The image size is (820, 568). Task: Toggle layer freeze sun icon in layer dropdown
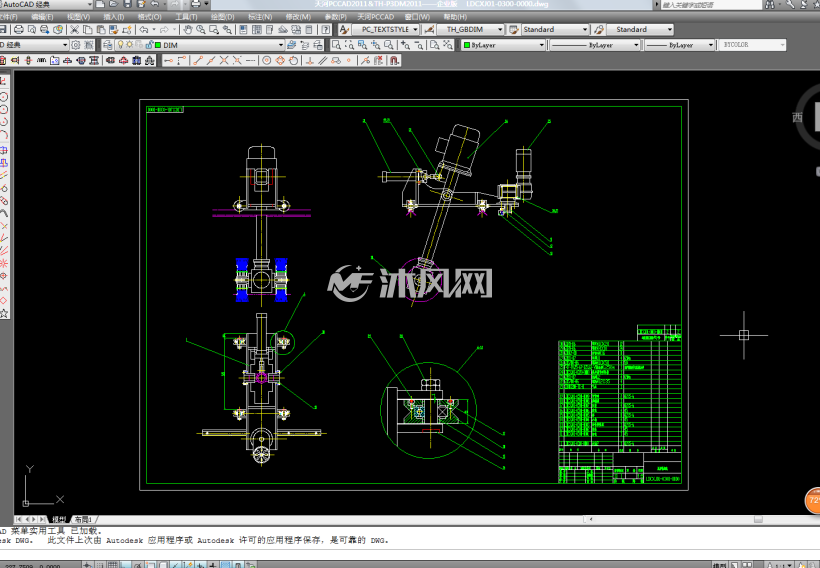coord(129,45)
